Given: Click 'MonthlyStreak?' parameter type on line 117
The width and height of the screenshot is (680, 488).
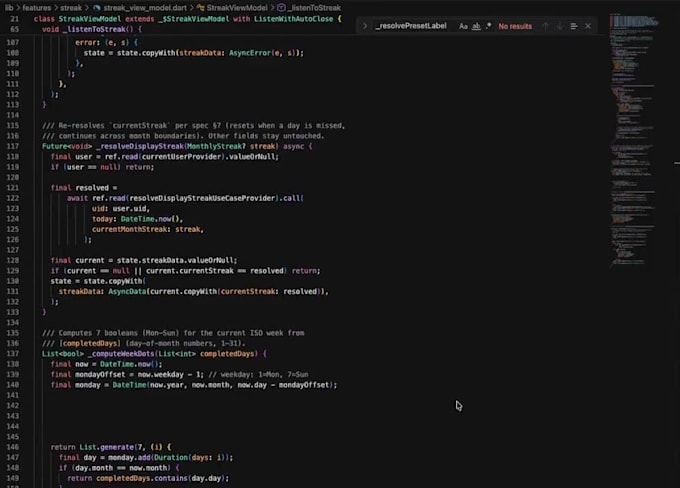Looking at the screenshot, I should [216, 146].
